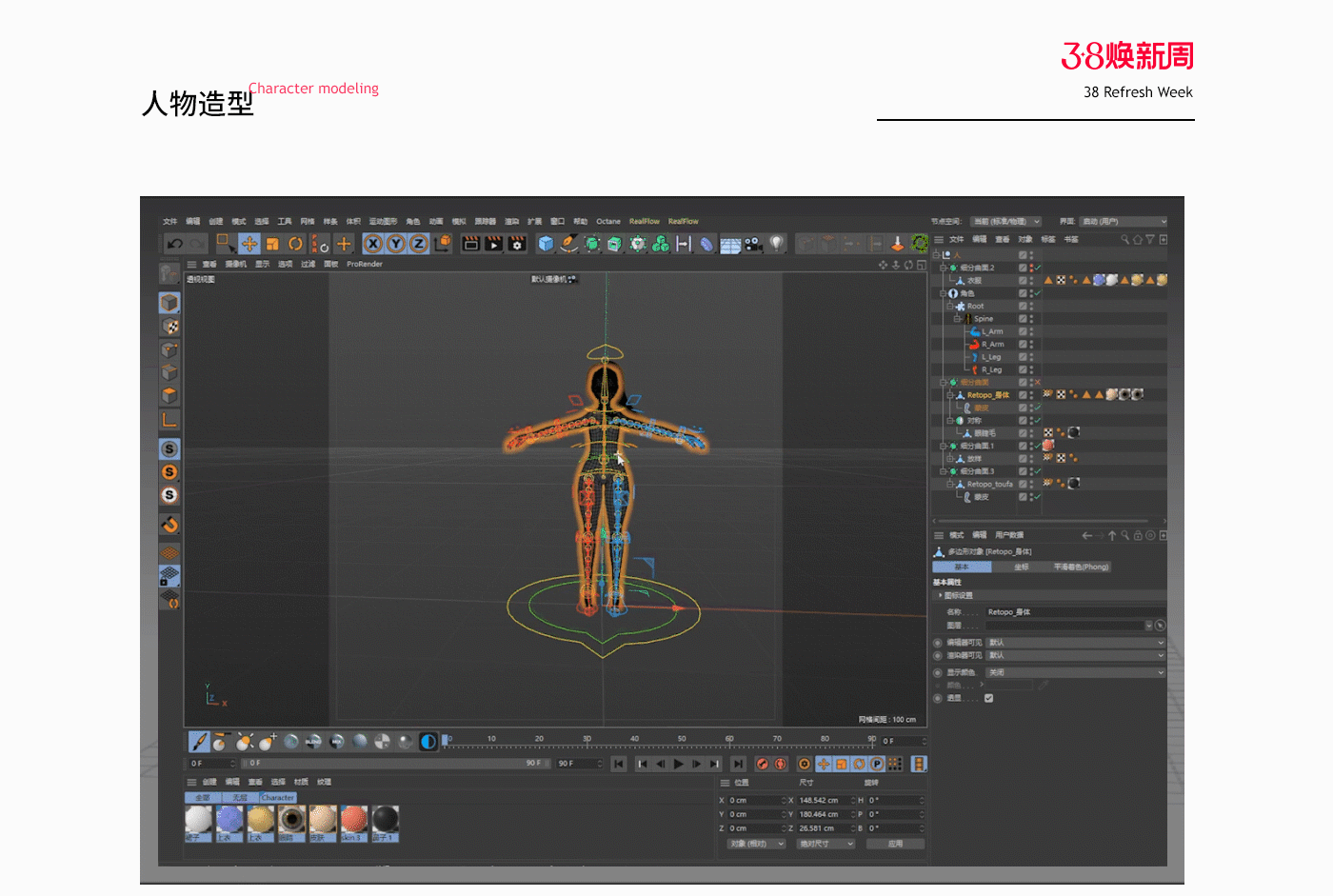
Task: Select the Rotate tool
Action: 295,244
